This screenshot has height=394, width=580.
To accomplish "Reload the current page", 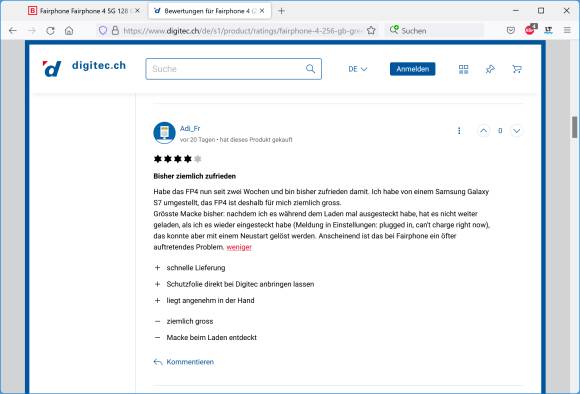I will pos(50,31).
